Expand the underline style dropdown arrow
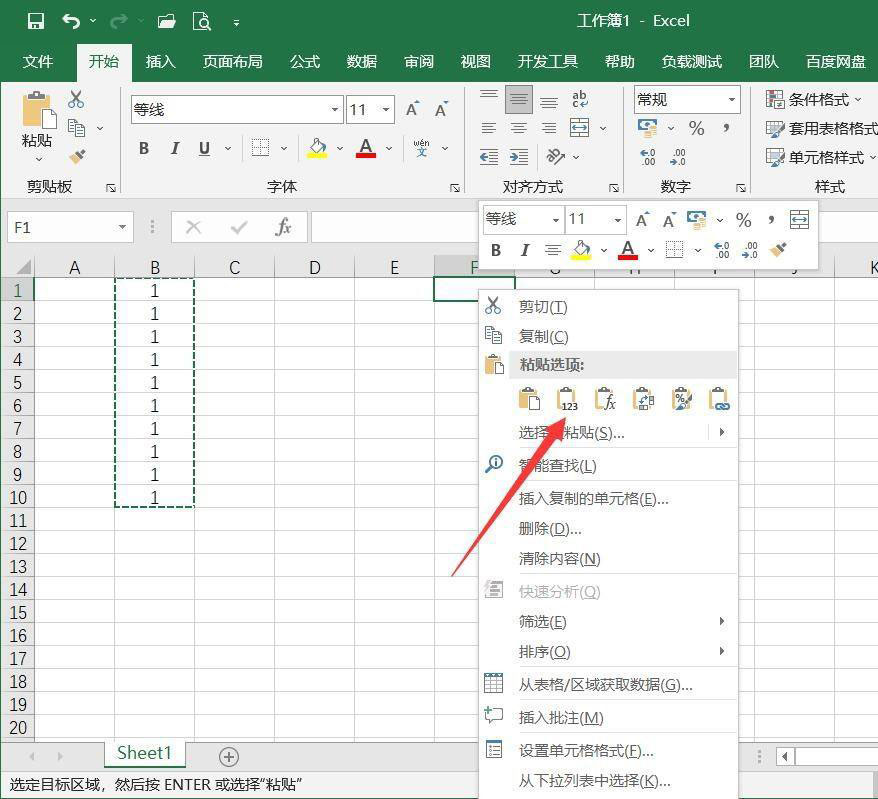878x799 pixels. [x=228, y=148]
